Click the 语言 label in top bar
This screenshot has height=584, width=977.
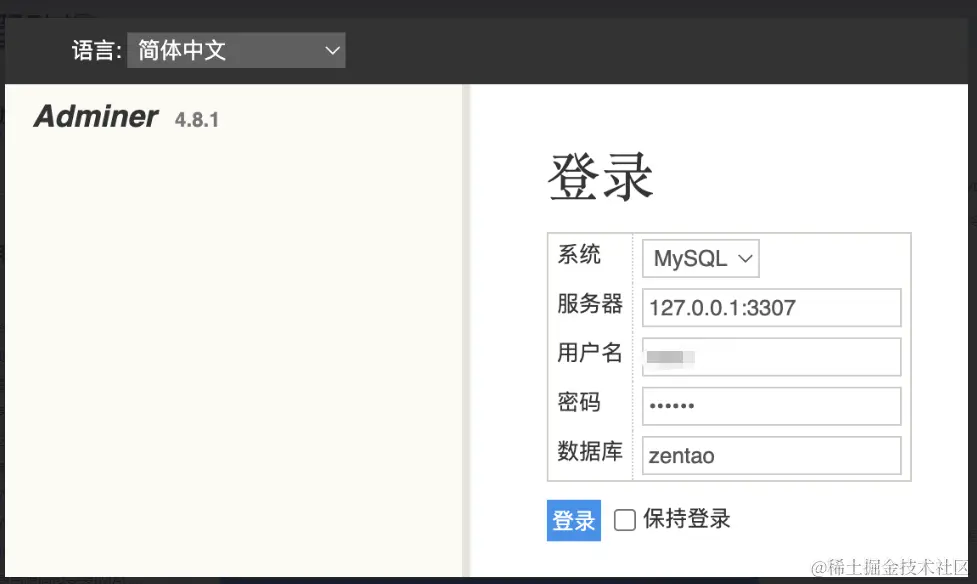click(x=96, y=50)
